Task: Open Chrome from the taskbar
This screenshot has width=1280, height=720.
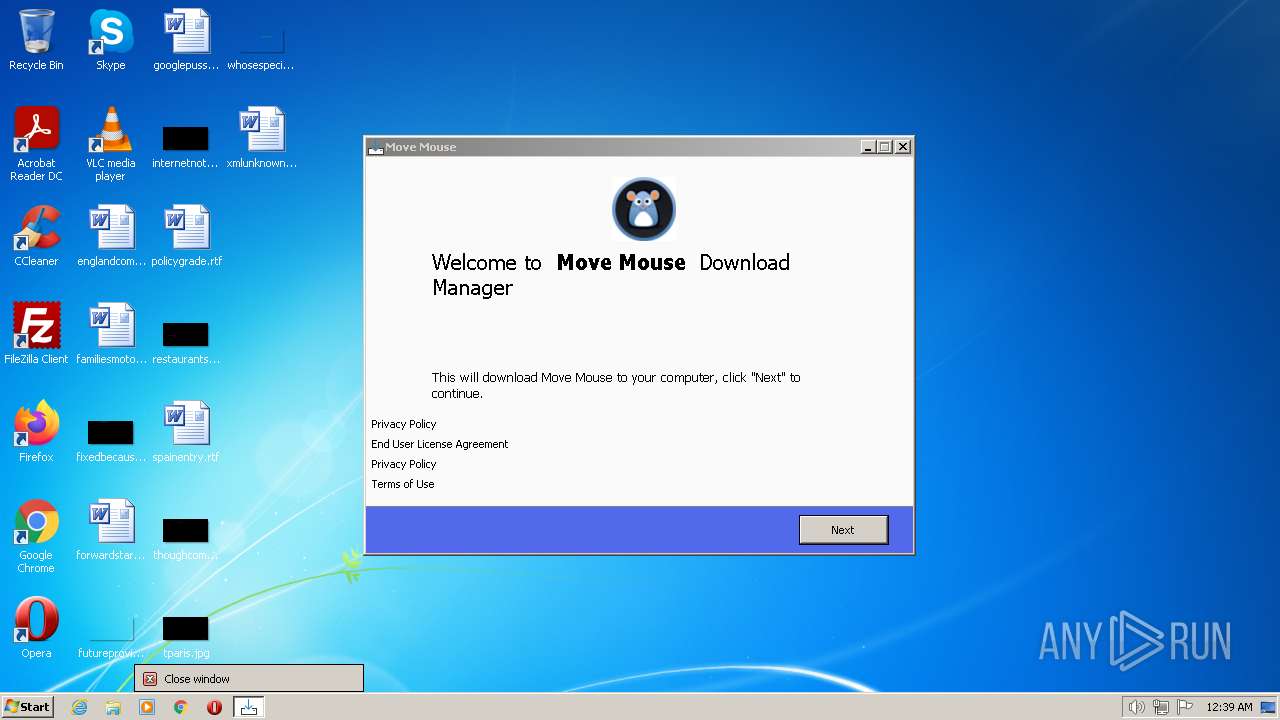Action: pyautogui.click(x=181, y=707)
